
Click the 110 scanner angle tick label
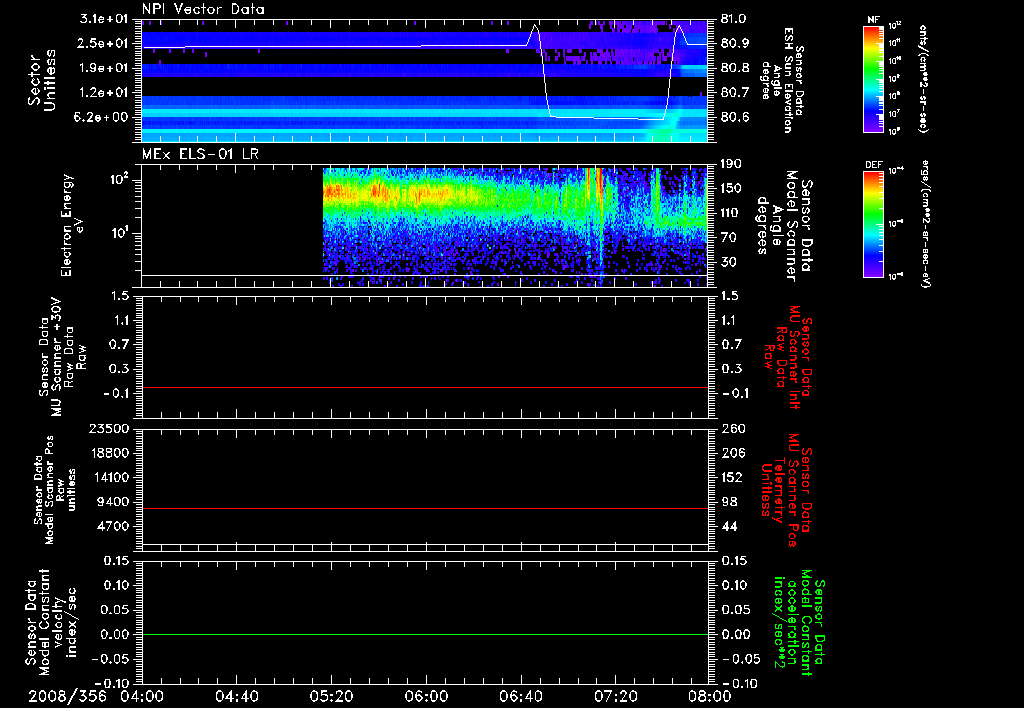731,213
